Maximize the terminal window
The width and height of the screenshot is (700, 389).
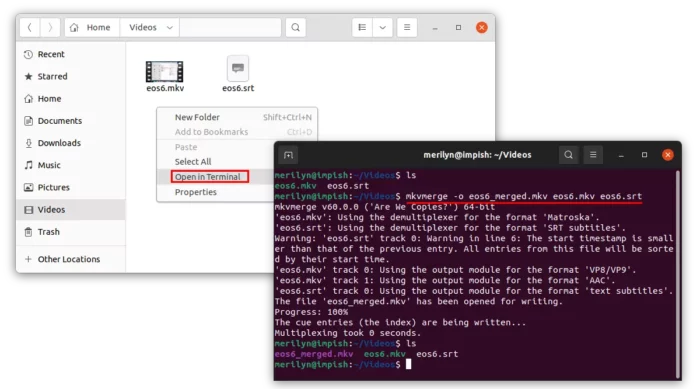(644, 155)
